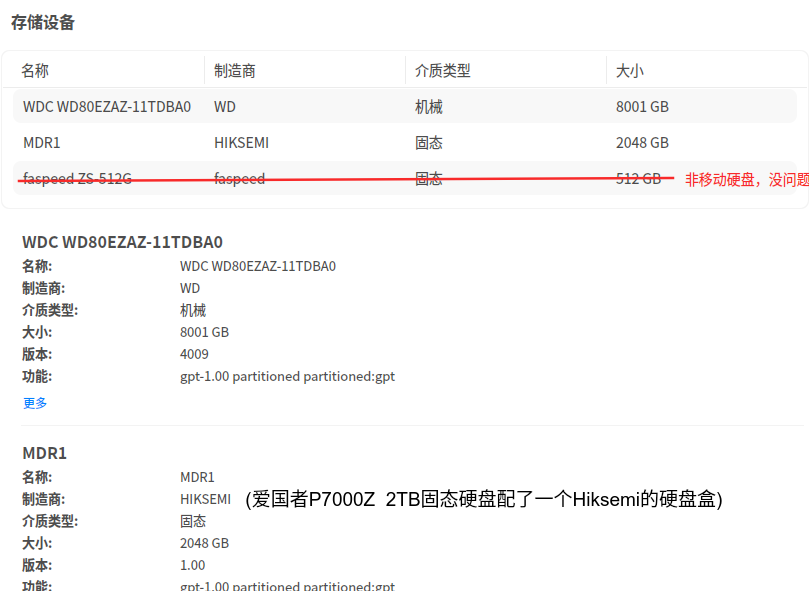The height and width of the screenshot is (591, 811).
Task: Open the 更多 link under WDC details
Action: tap(35, 403)
